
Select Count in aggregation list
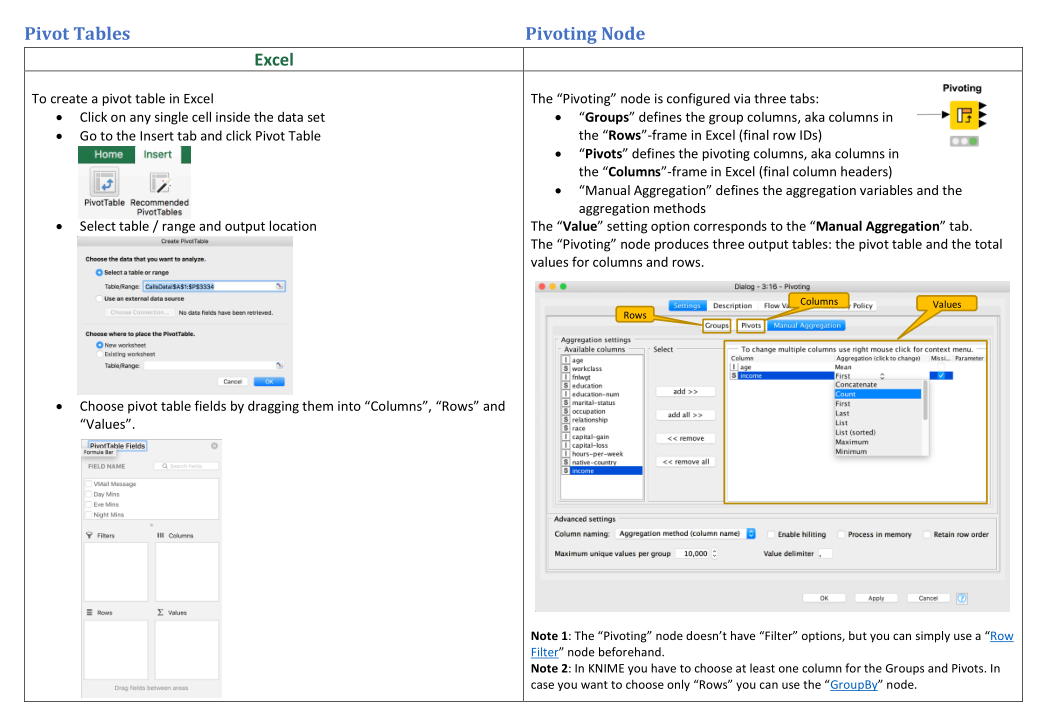(878, 394)
